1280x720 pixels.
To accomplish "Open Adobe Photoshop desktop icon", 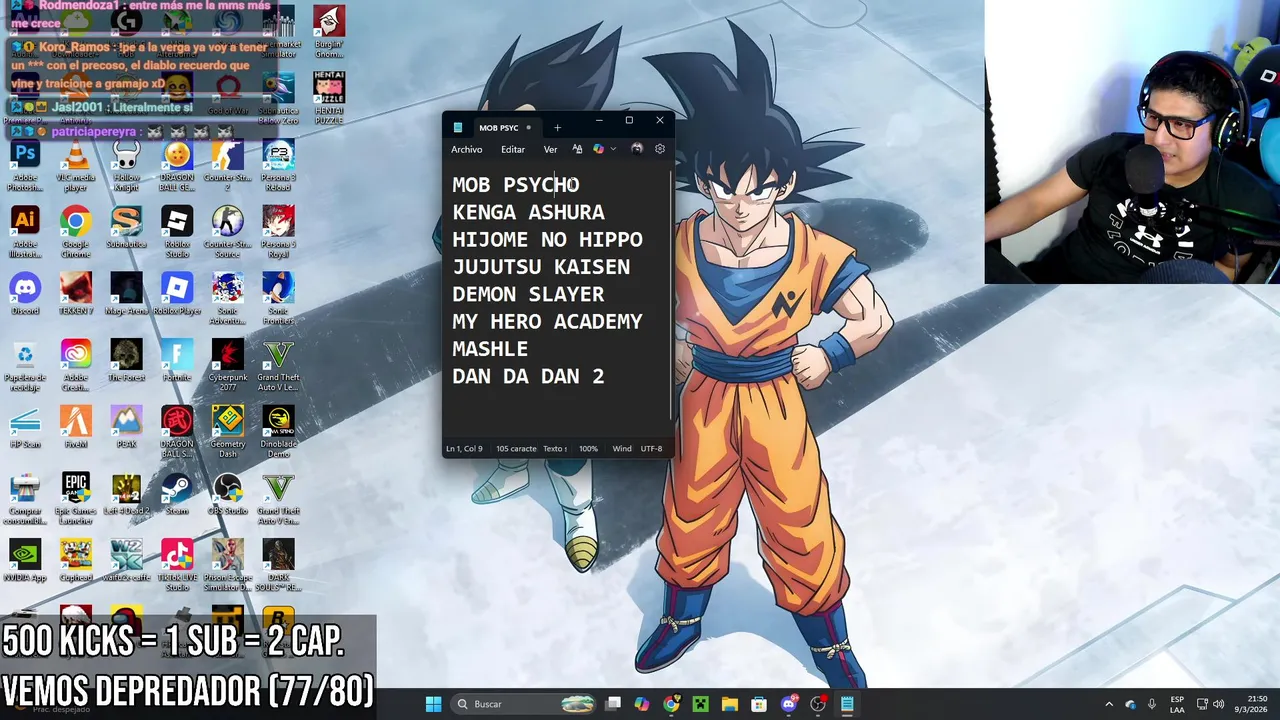I will pyautogui.click(x=25, y=166).
